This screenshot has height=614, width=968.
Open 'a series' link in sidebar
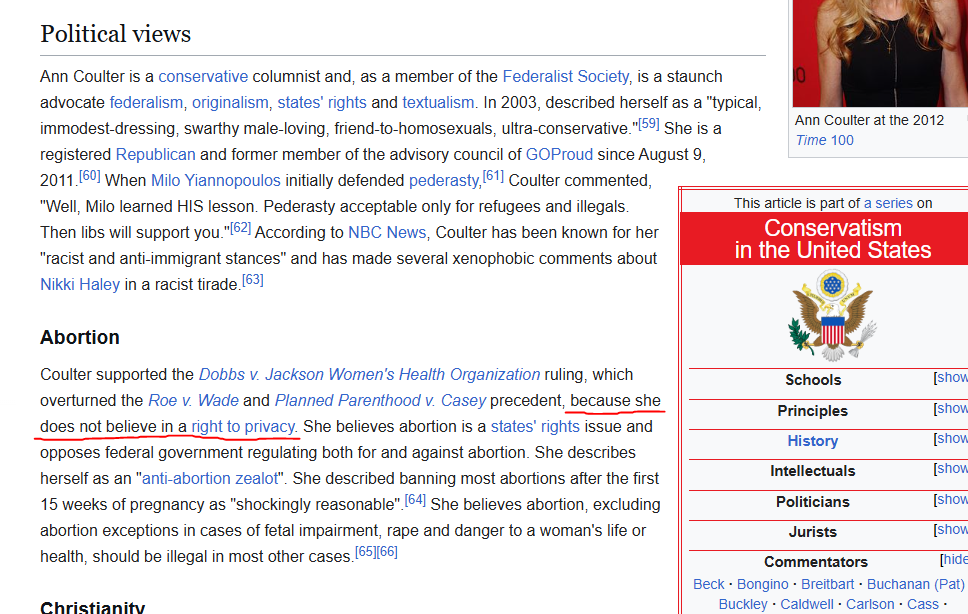tap(888, 203)
